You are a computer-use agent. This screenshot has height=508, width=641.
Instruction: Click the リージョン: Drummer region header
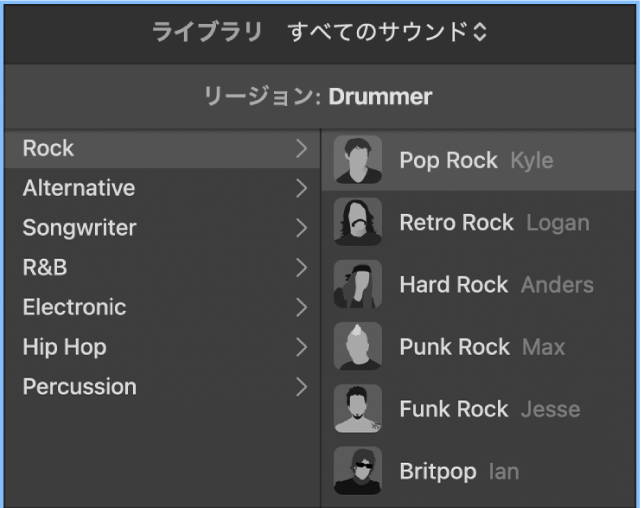tap(318, 97)
